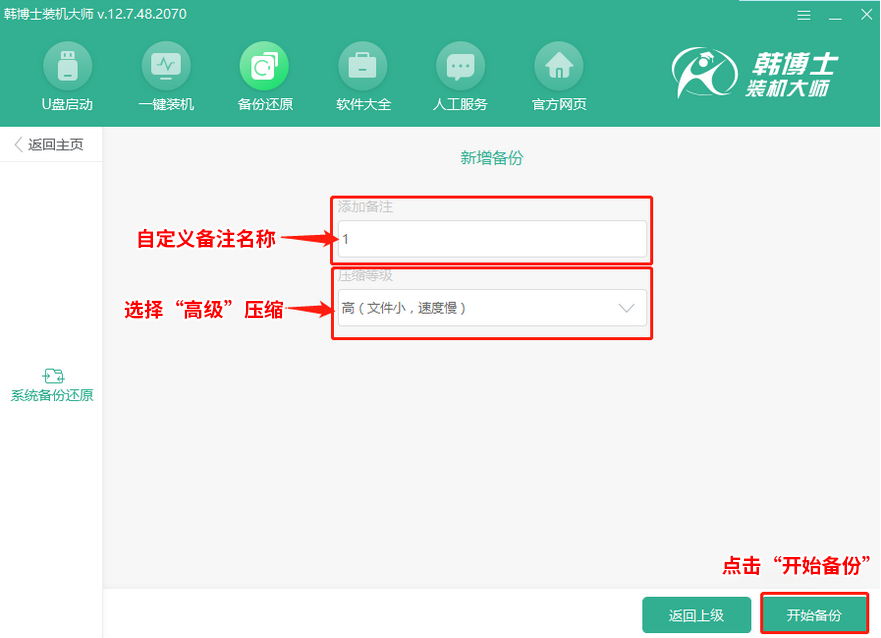The image size is (881, 638).
Task: Minimize the application window
Action: tap(835, 15)
